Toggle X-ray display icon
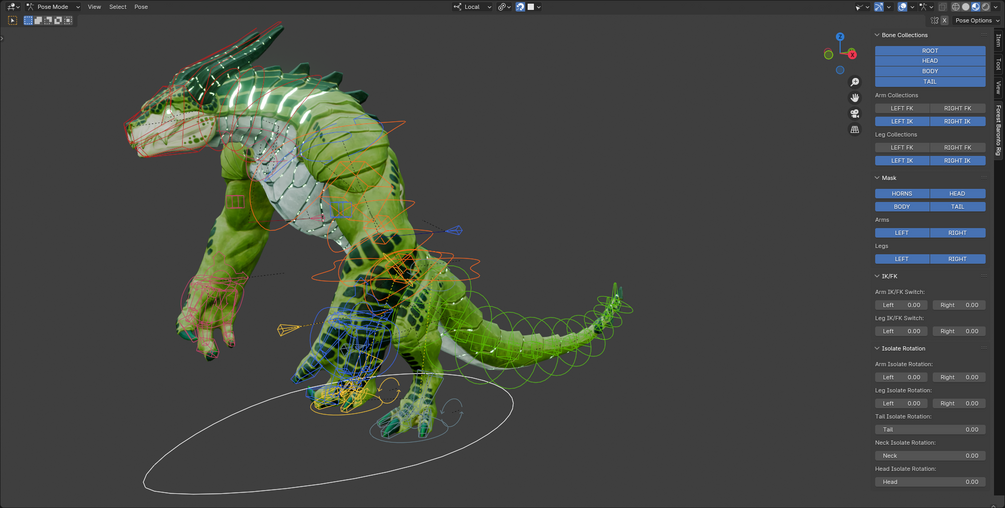Image resolution: width=1005 pixels, height=508 pixels. (x=942, y=7)
